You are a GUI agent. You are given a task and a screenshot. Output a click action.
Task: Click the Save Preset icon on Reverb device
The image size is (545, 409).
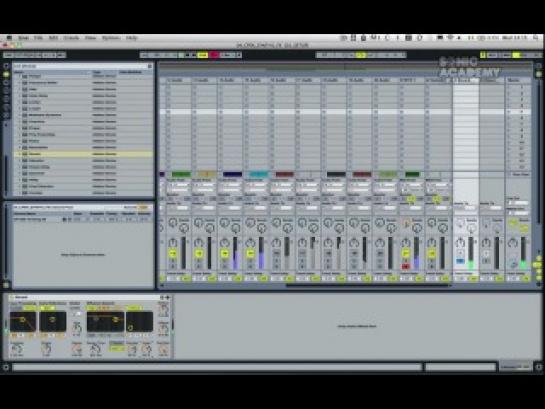coord(168,297)
